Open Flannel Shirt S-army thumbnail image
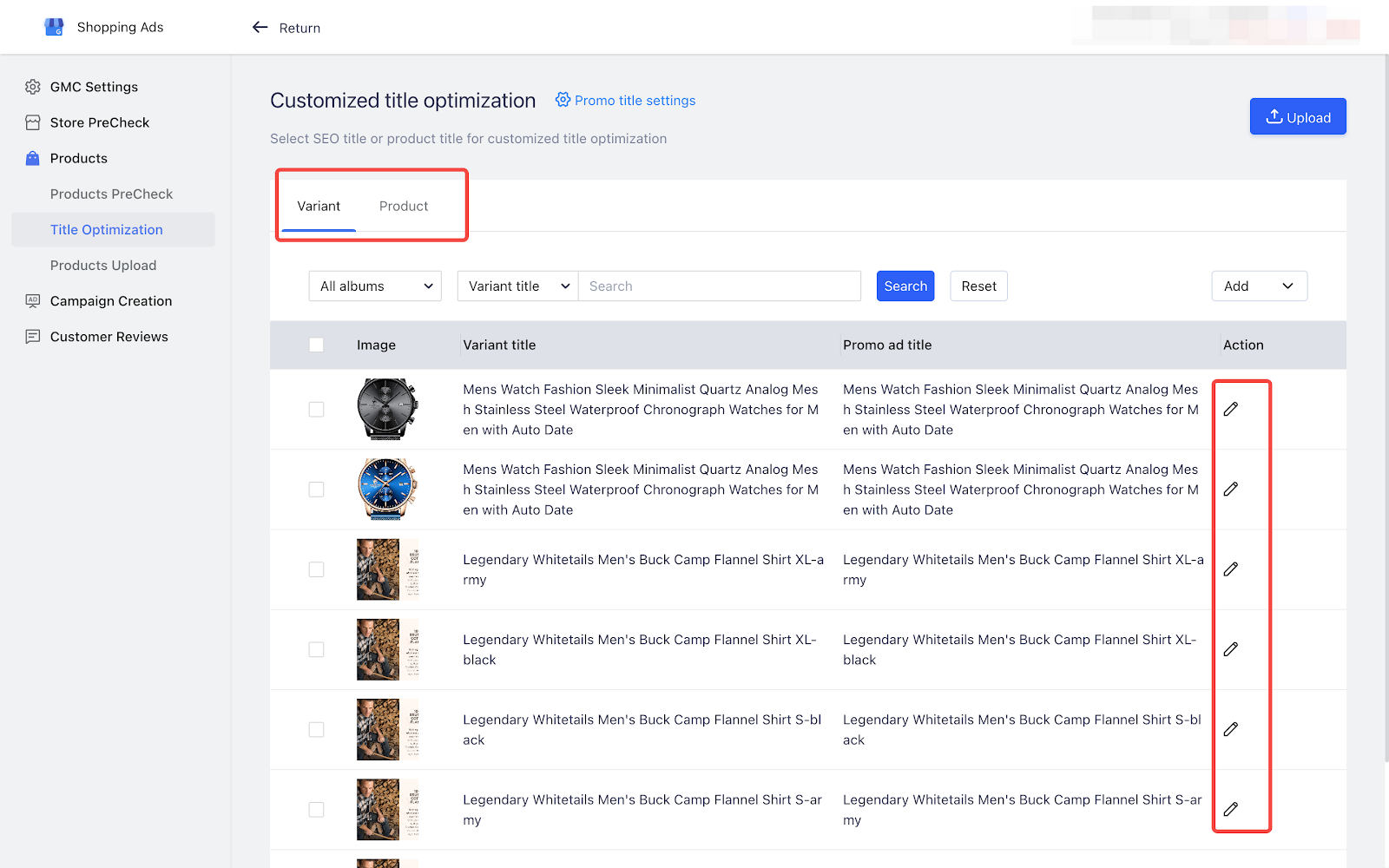This screenshot has height=868, width=1389. click(388, 809)
